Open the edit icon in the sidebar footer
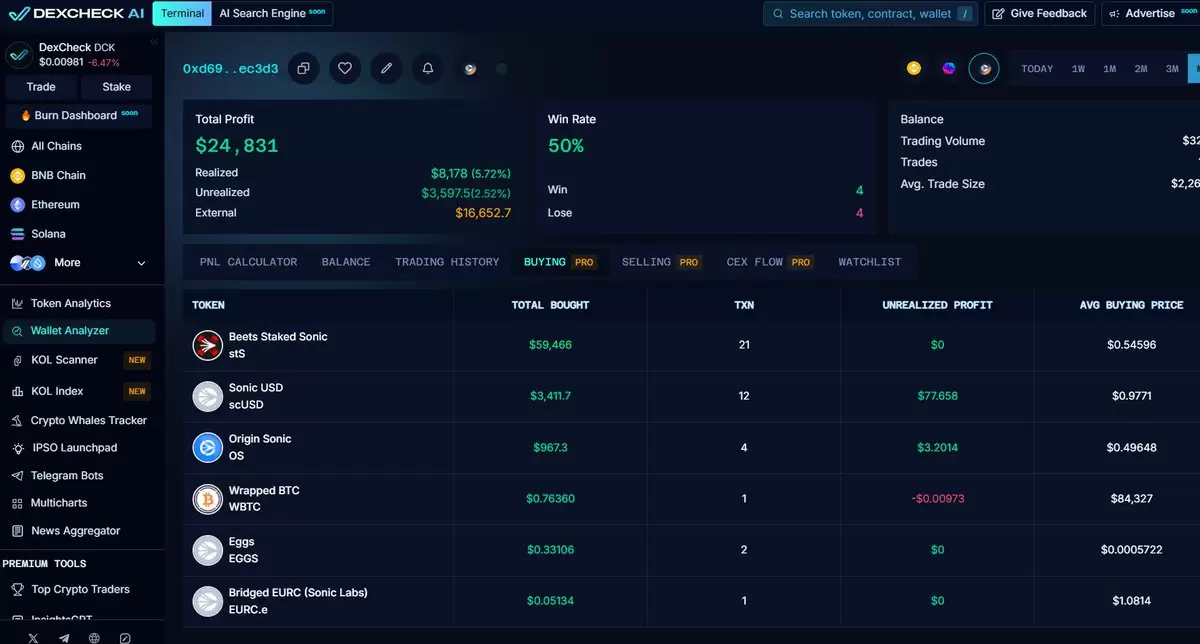 click(125, 637)
